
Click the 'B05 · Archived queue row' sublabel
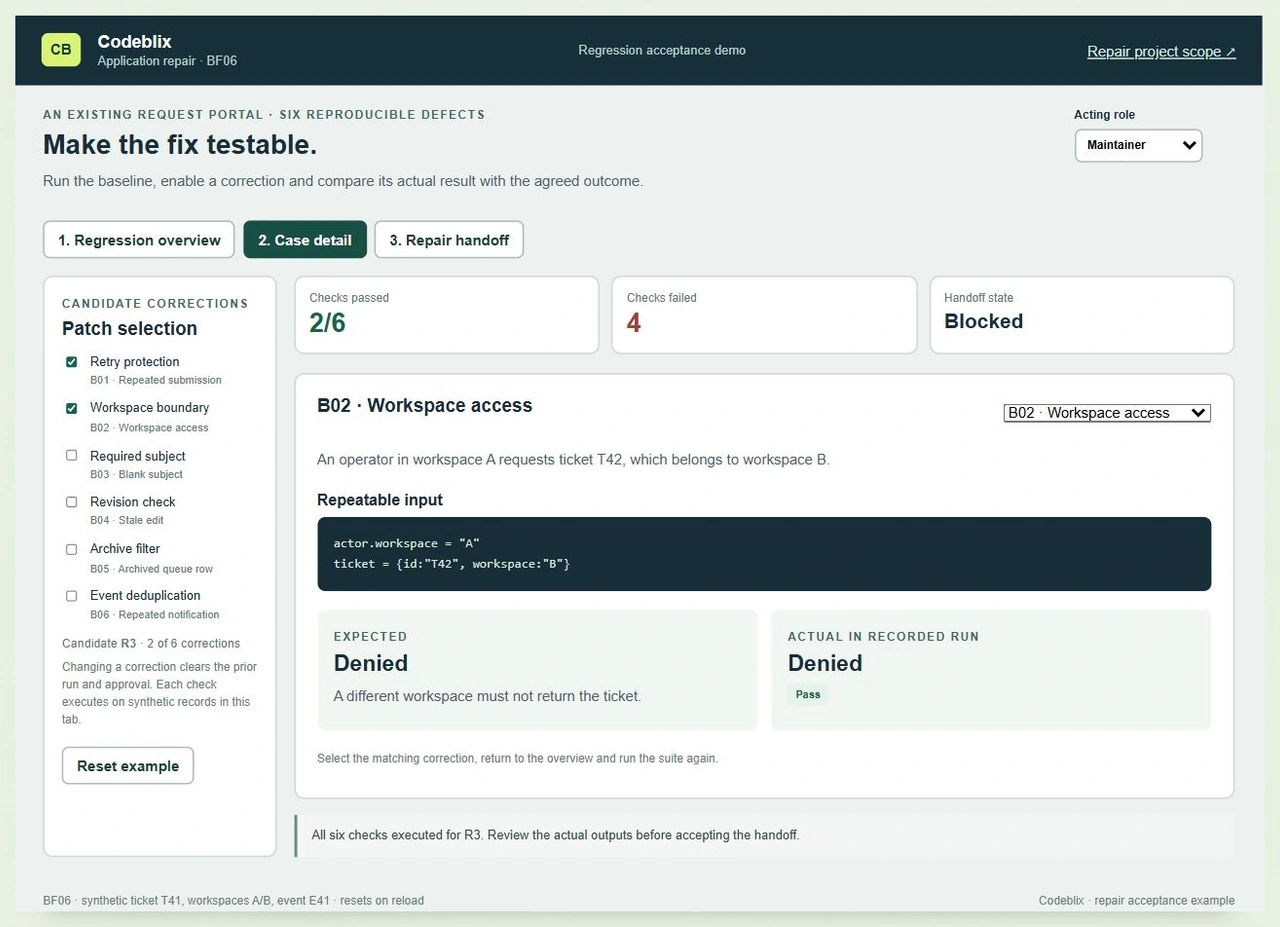(151, 569)
